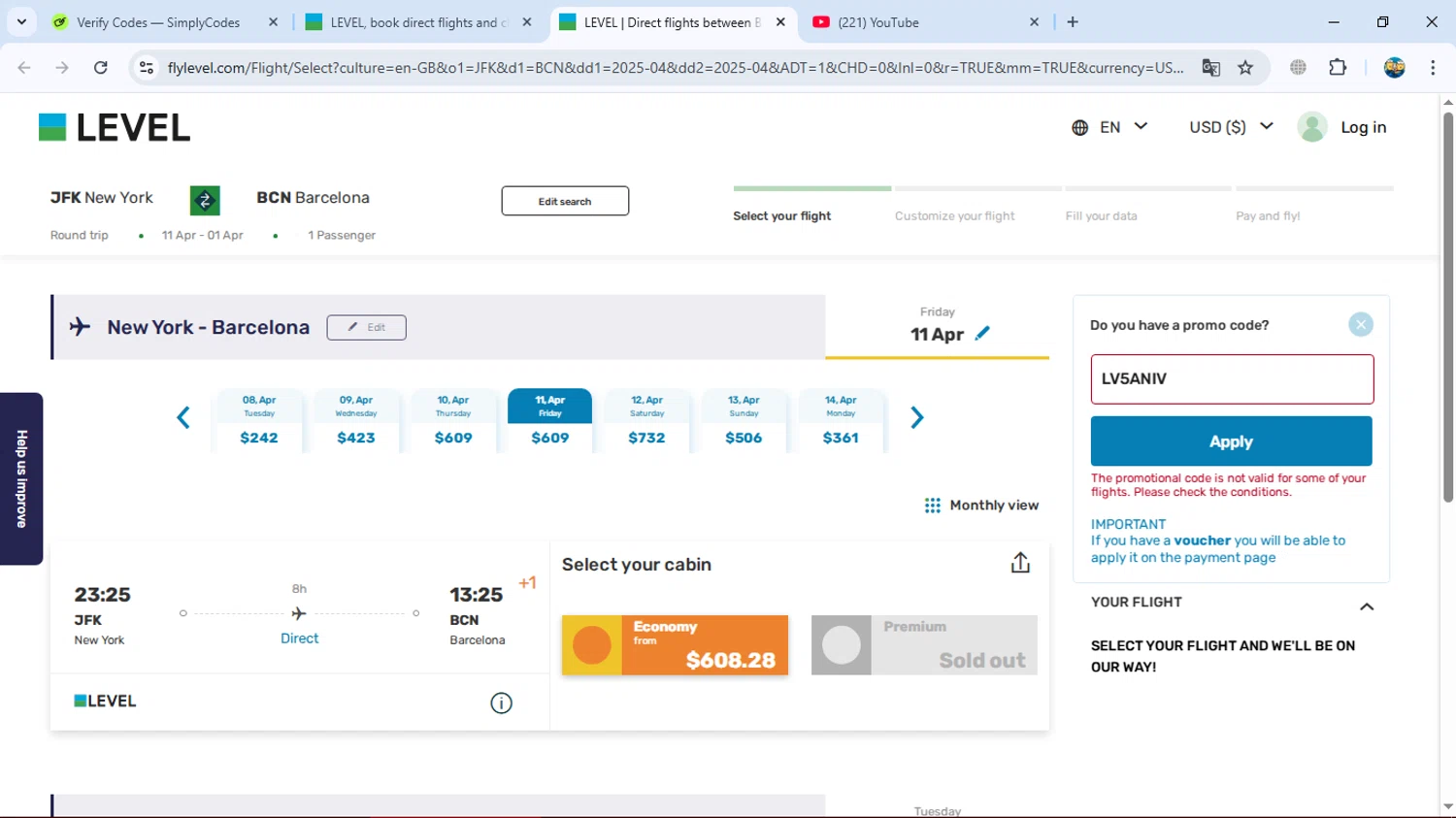Click the Select your flight step

pos(781,216)
